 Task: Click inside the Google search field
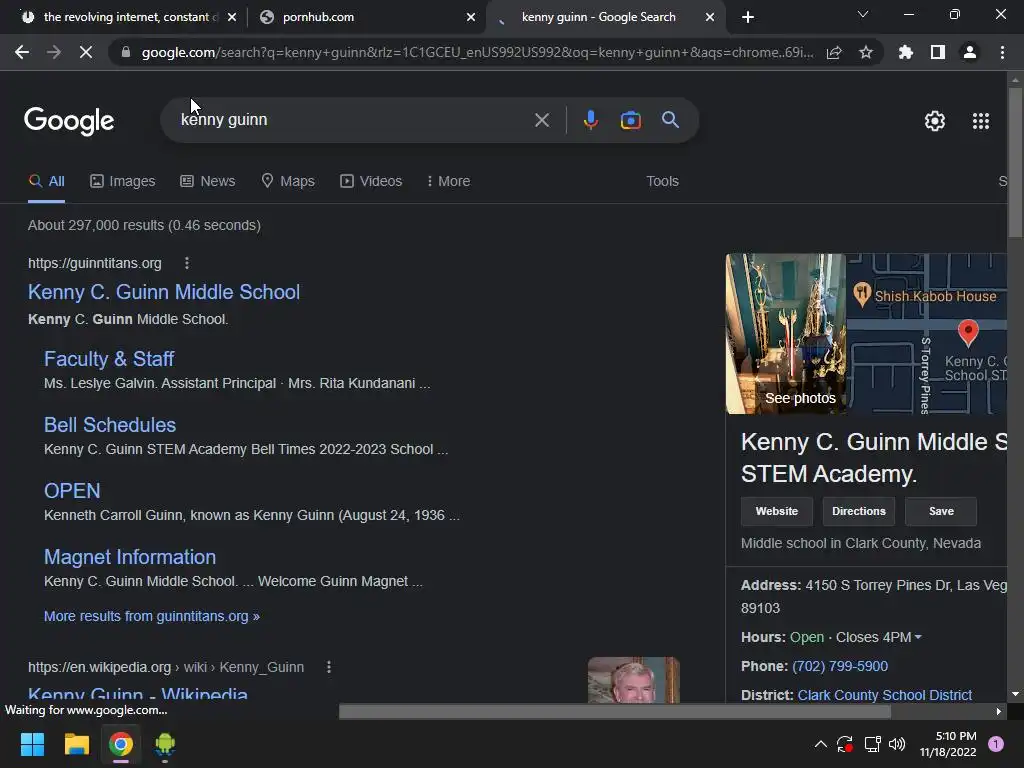pyautogui.click(x=353, y=120)
